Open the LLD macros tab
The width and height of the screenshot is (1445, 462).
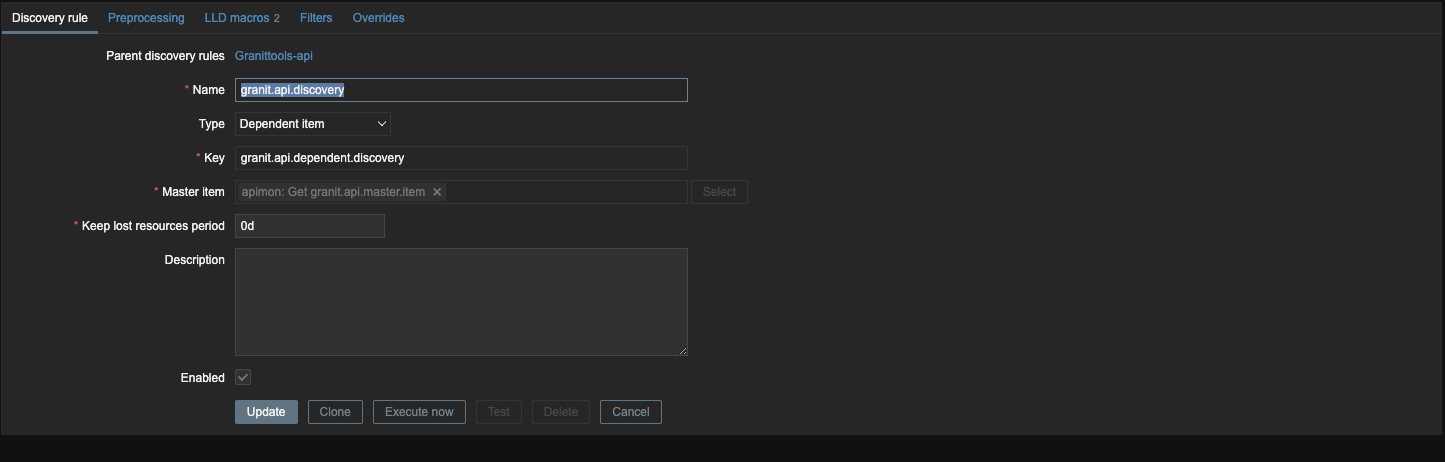[241, 18]
